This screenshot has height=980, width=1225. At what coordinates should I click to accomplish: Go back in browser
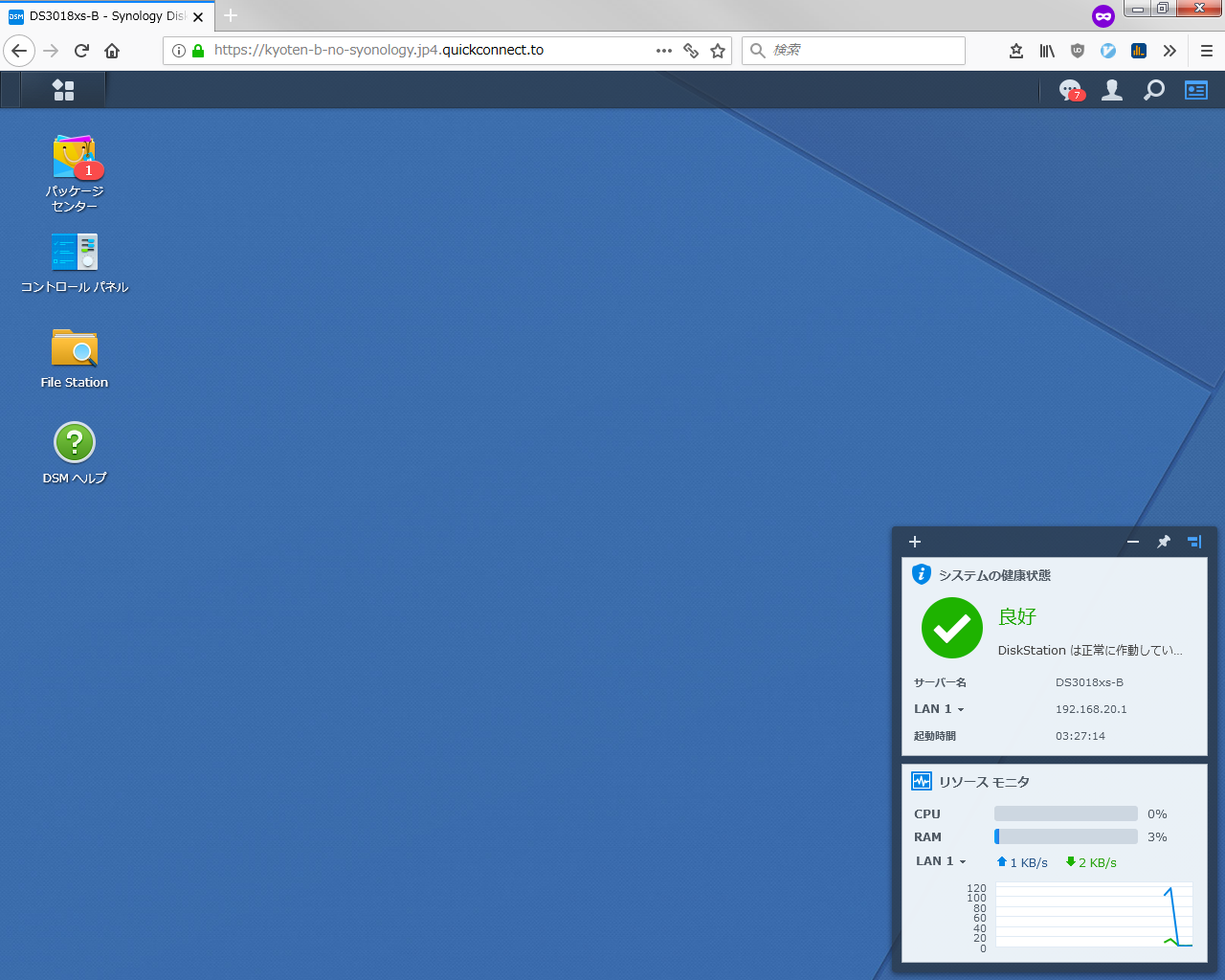(19, 51)
